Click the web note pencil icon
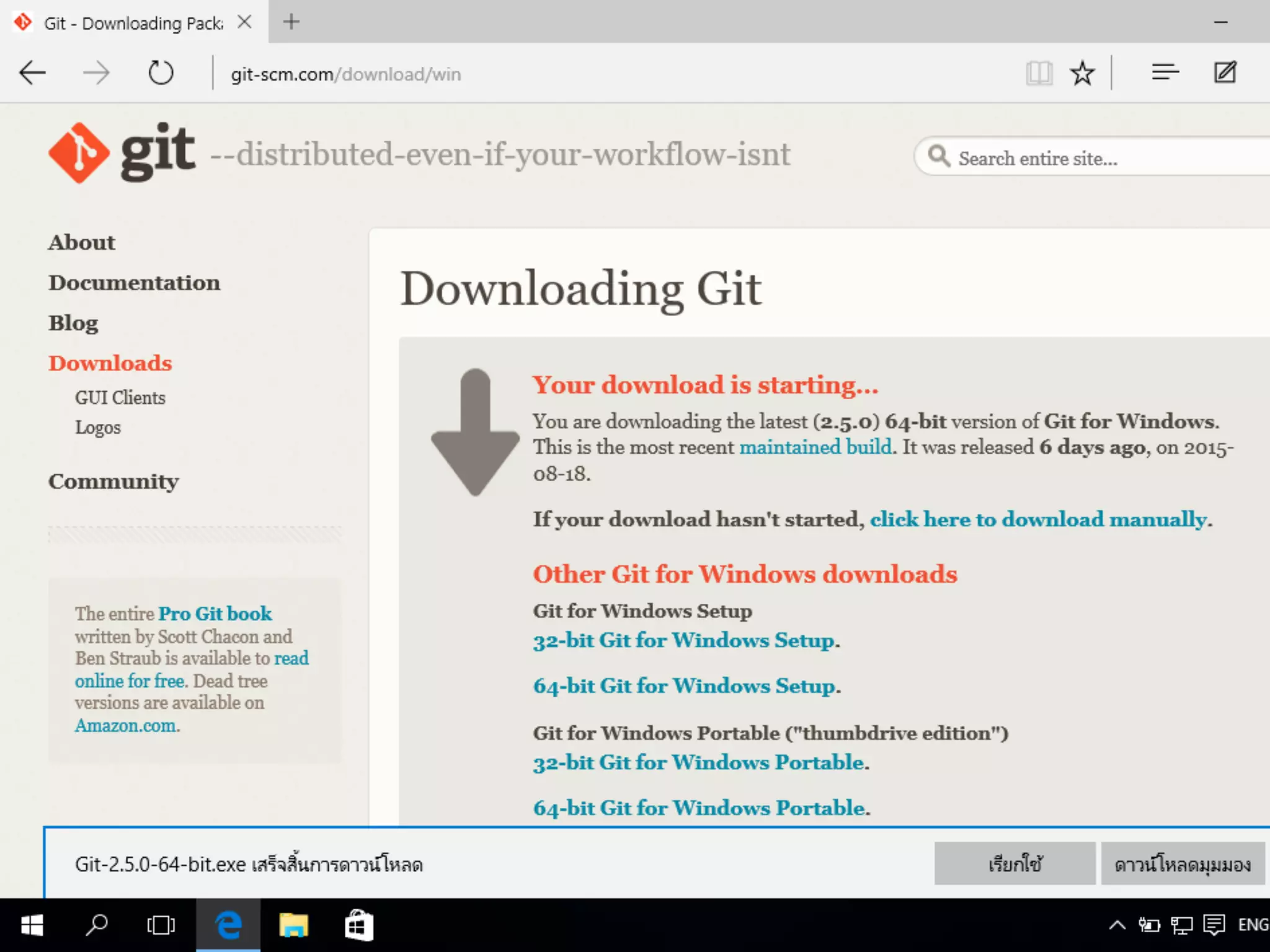The width and height of the screenshot is (1270, 952). pyautogui.click(x=1225, y=73)
